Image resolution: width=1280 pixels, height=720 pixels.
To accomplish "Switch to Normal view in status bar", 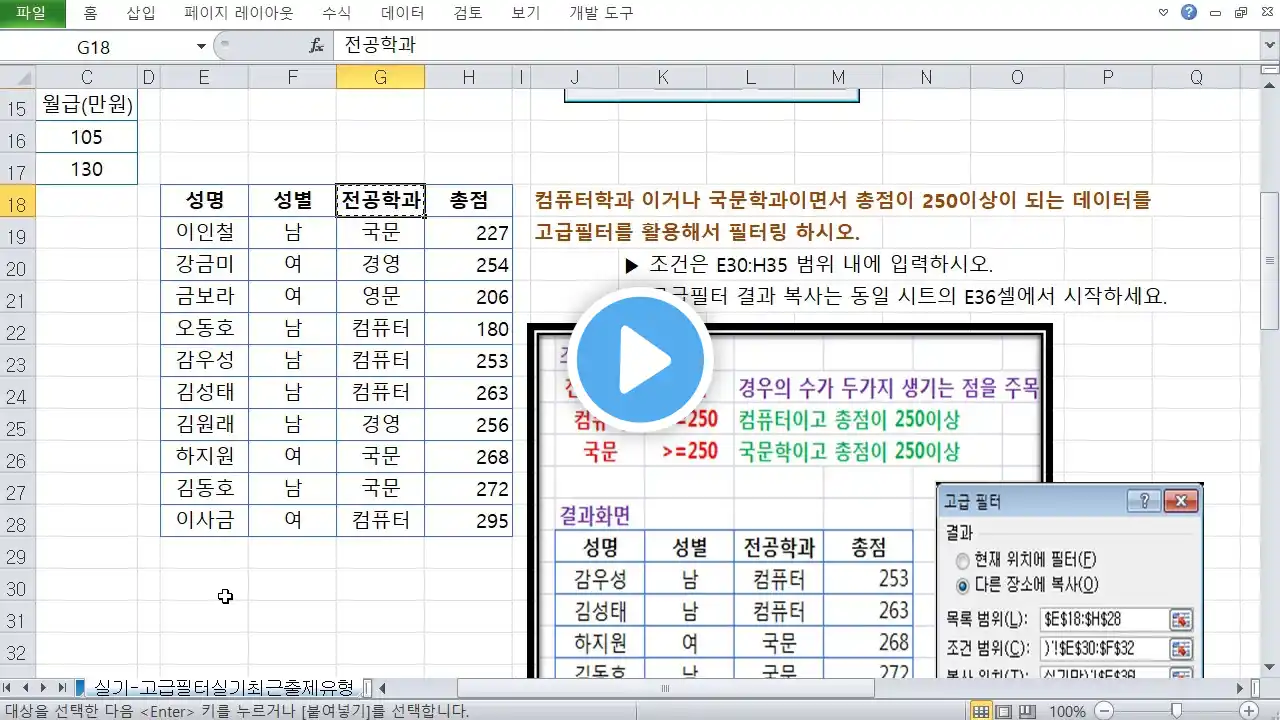I will (981, 711).
